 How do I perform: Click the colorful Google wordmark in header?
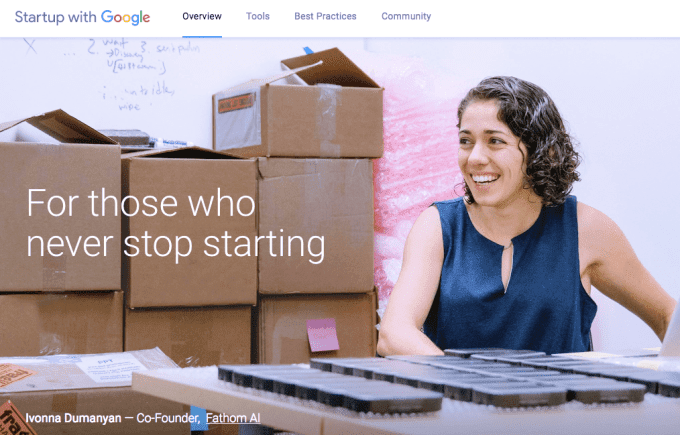125,17
